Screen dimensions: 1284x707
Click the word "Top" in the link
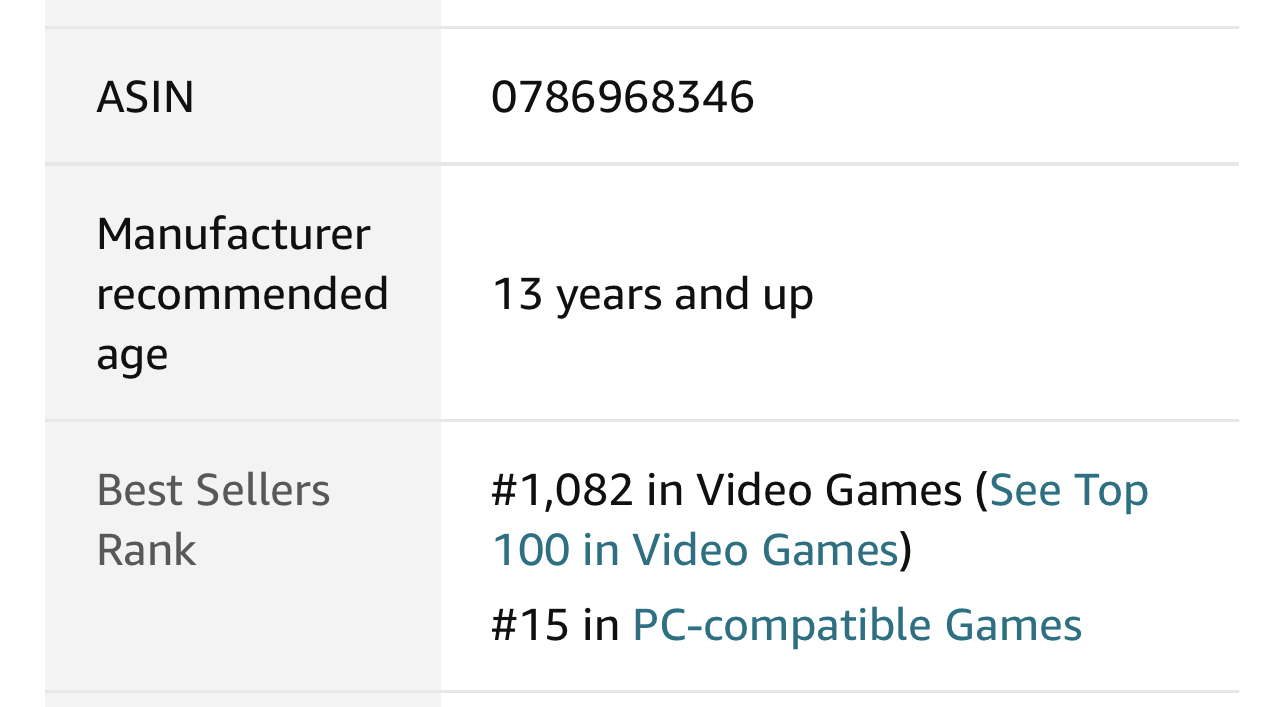pos(1111,490)
